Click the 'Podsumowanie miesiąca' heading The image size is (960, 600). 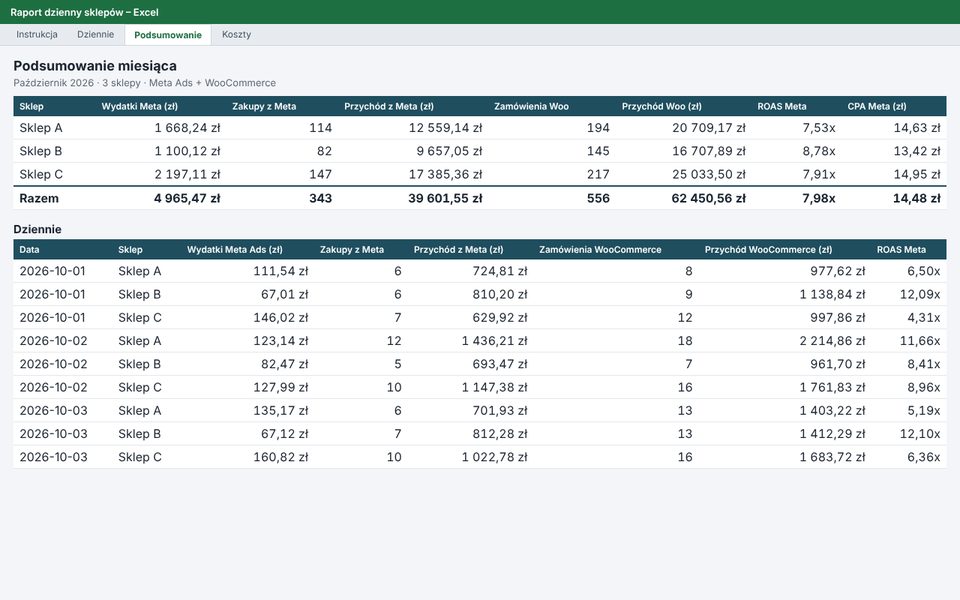[95, 66]
